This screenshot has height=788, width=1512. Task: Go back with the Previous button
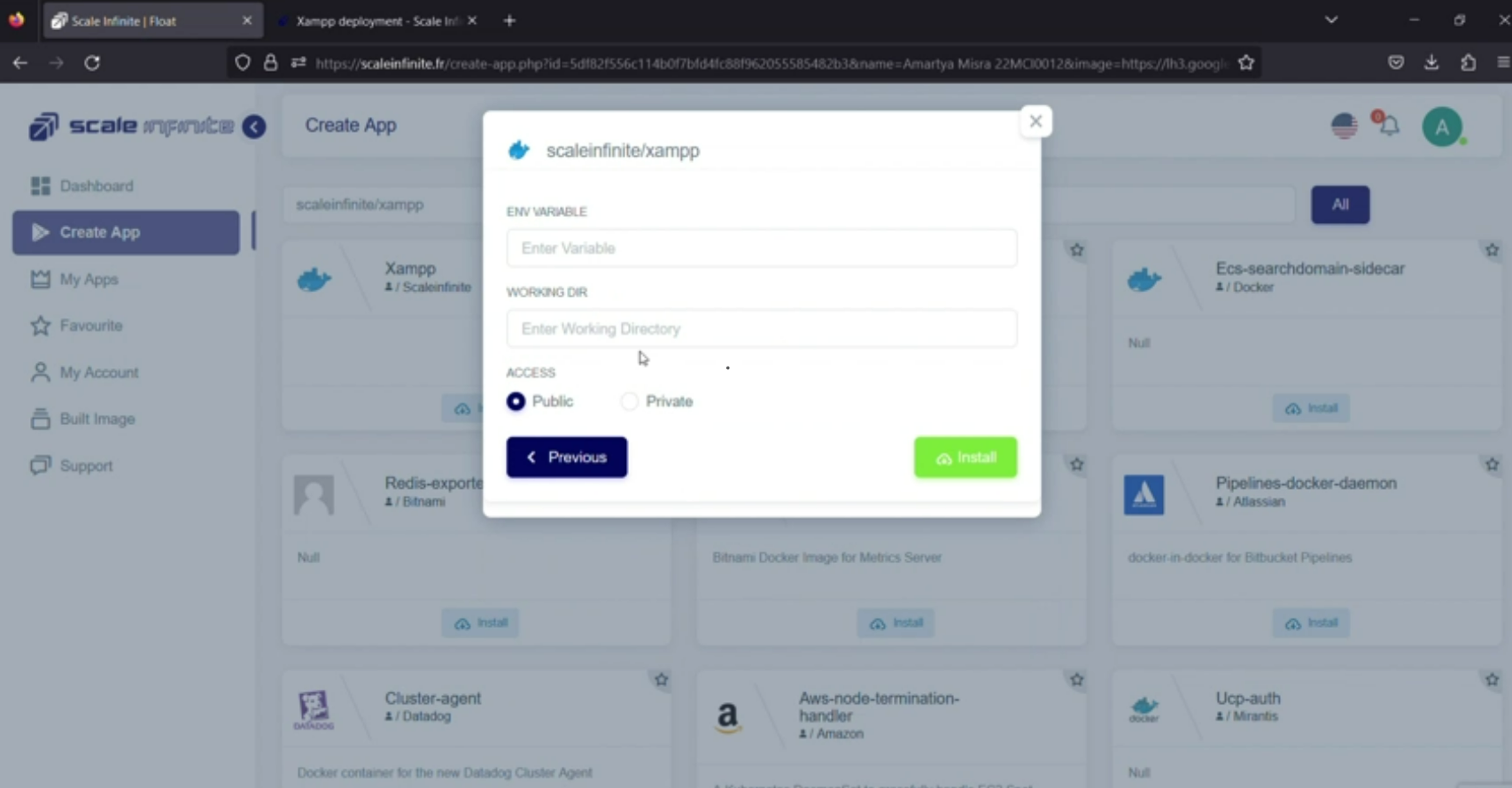pos(567,457)
